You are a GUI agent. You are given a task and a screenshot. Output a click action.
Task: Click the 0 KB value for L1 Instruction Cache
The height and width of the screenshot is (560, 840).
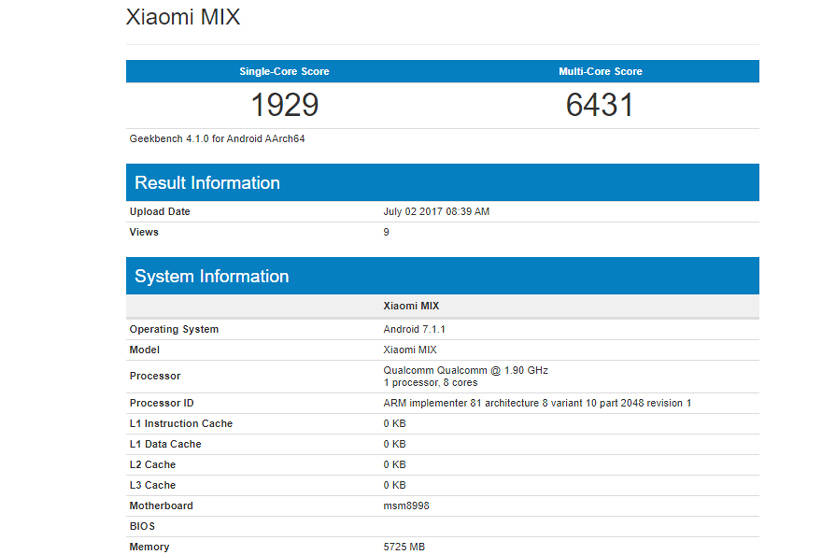point(395,423)
